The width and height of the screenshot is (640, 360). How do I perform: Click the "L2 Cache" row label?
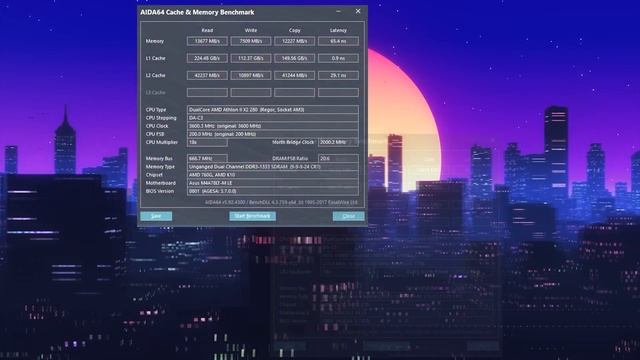click(x=156, y=76)
